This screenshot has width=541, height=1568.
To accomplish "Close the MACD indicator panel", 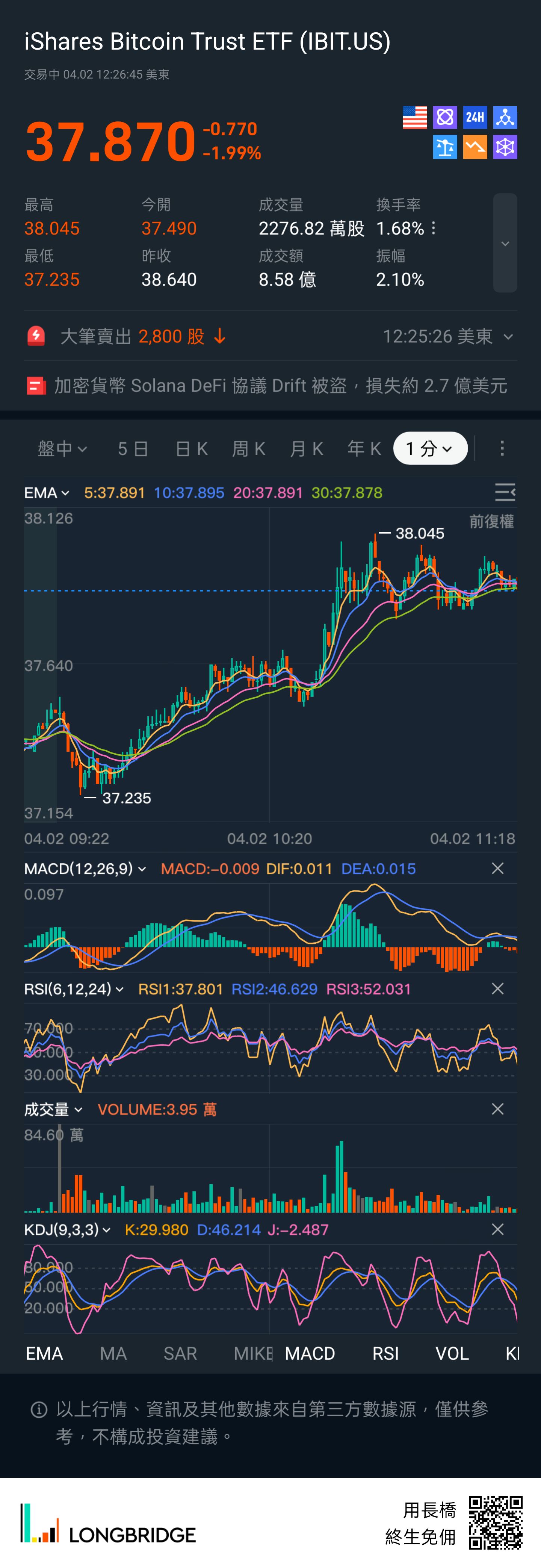I will click(497, 869).
